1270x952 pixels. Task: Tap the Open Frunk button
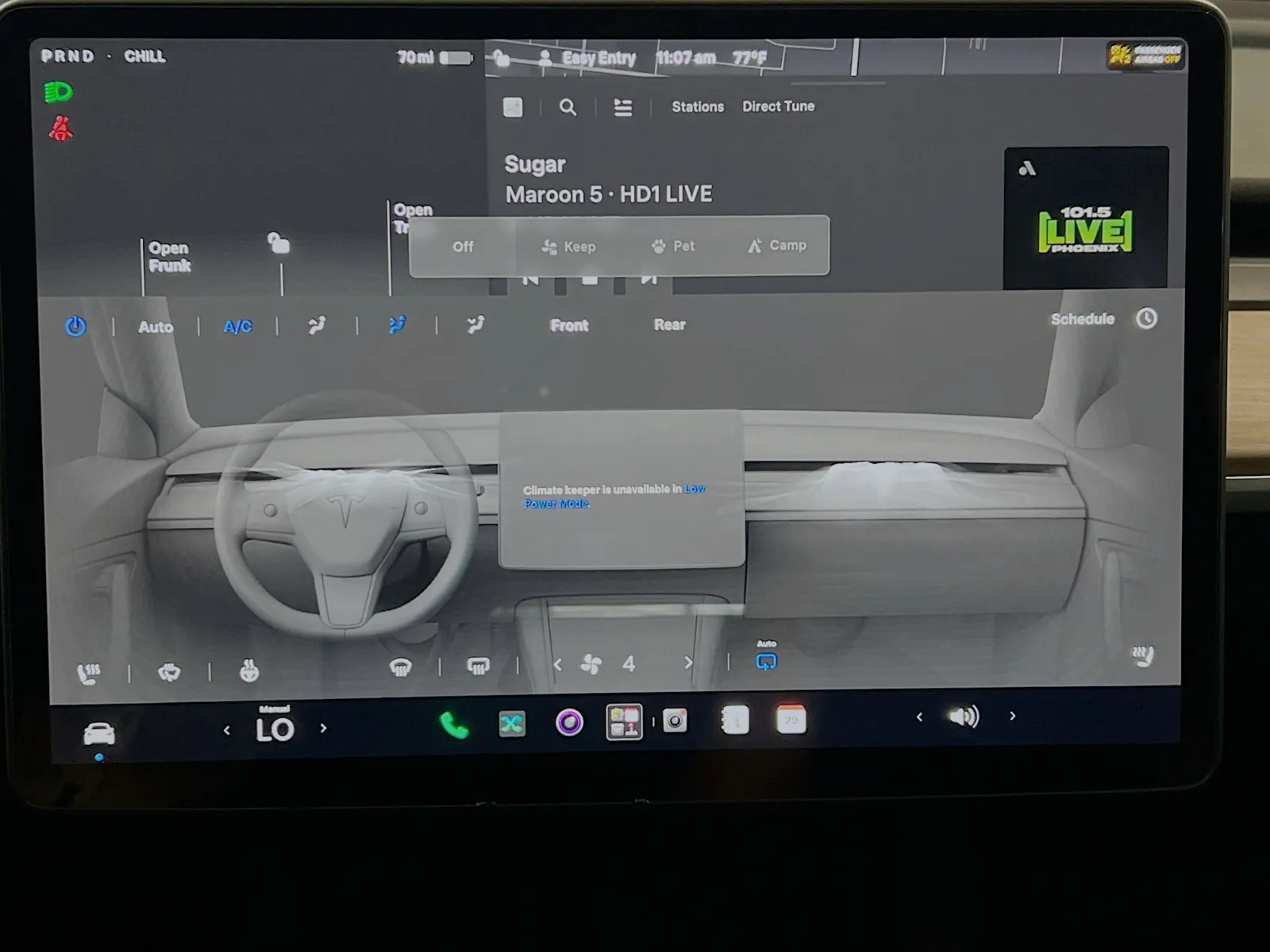(170, 257)
